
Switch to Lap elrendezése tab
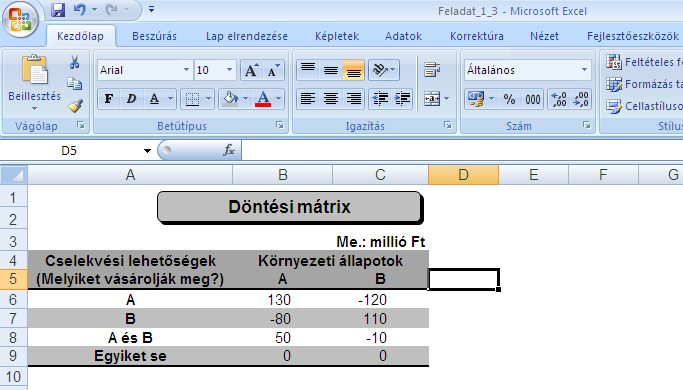[247, 36]
